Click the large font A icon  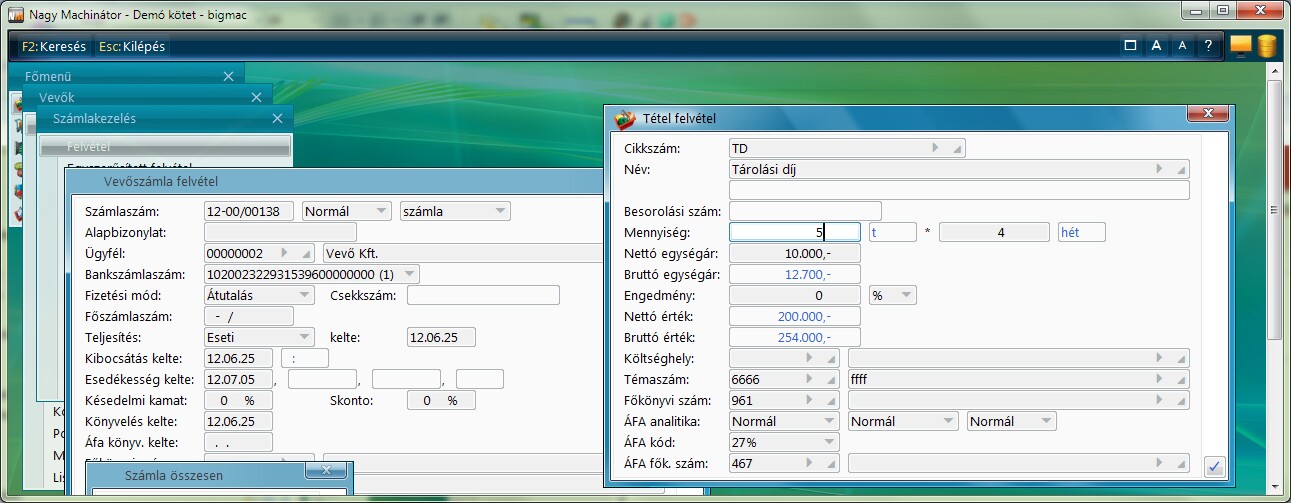click(x=1156, y=45)
